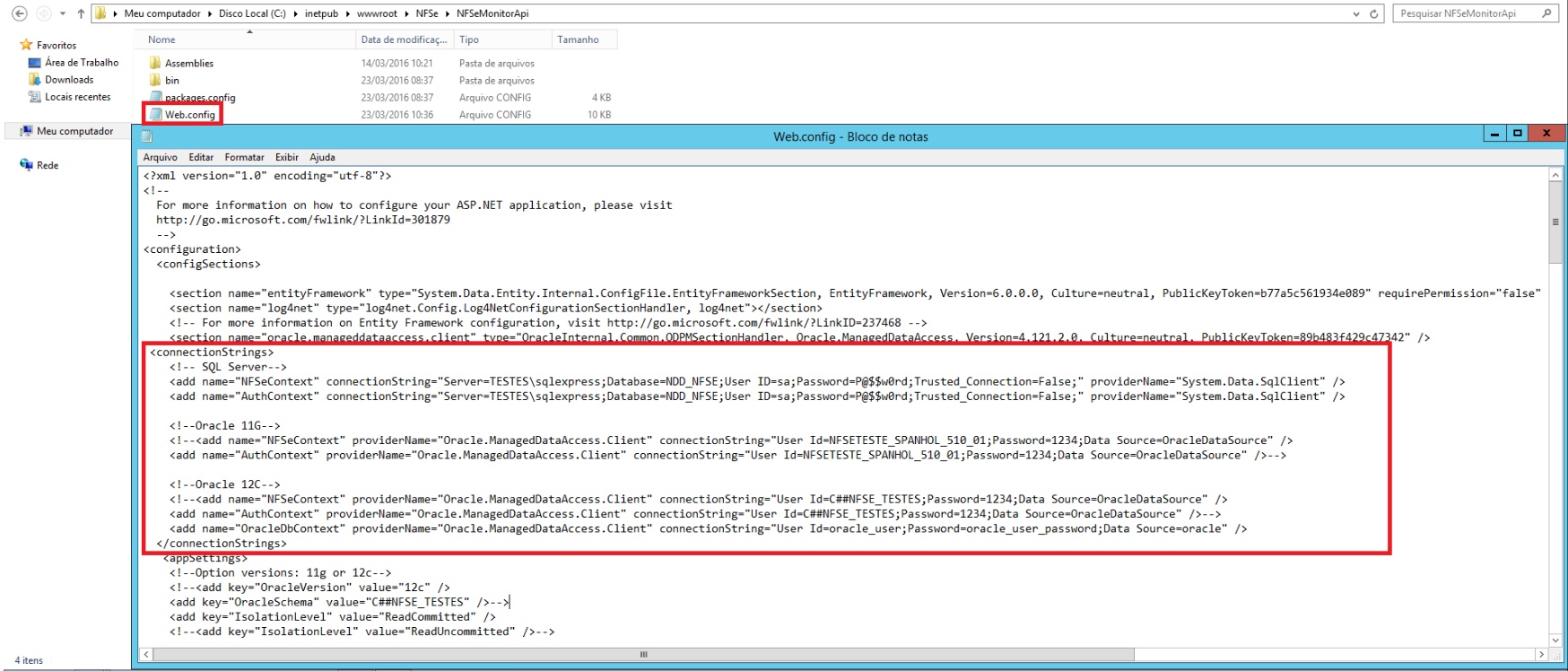Open the Exibir menu in Notepad
This screenshot has height=671, width=1568.
(x=287, y=157)
